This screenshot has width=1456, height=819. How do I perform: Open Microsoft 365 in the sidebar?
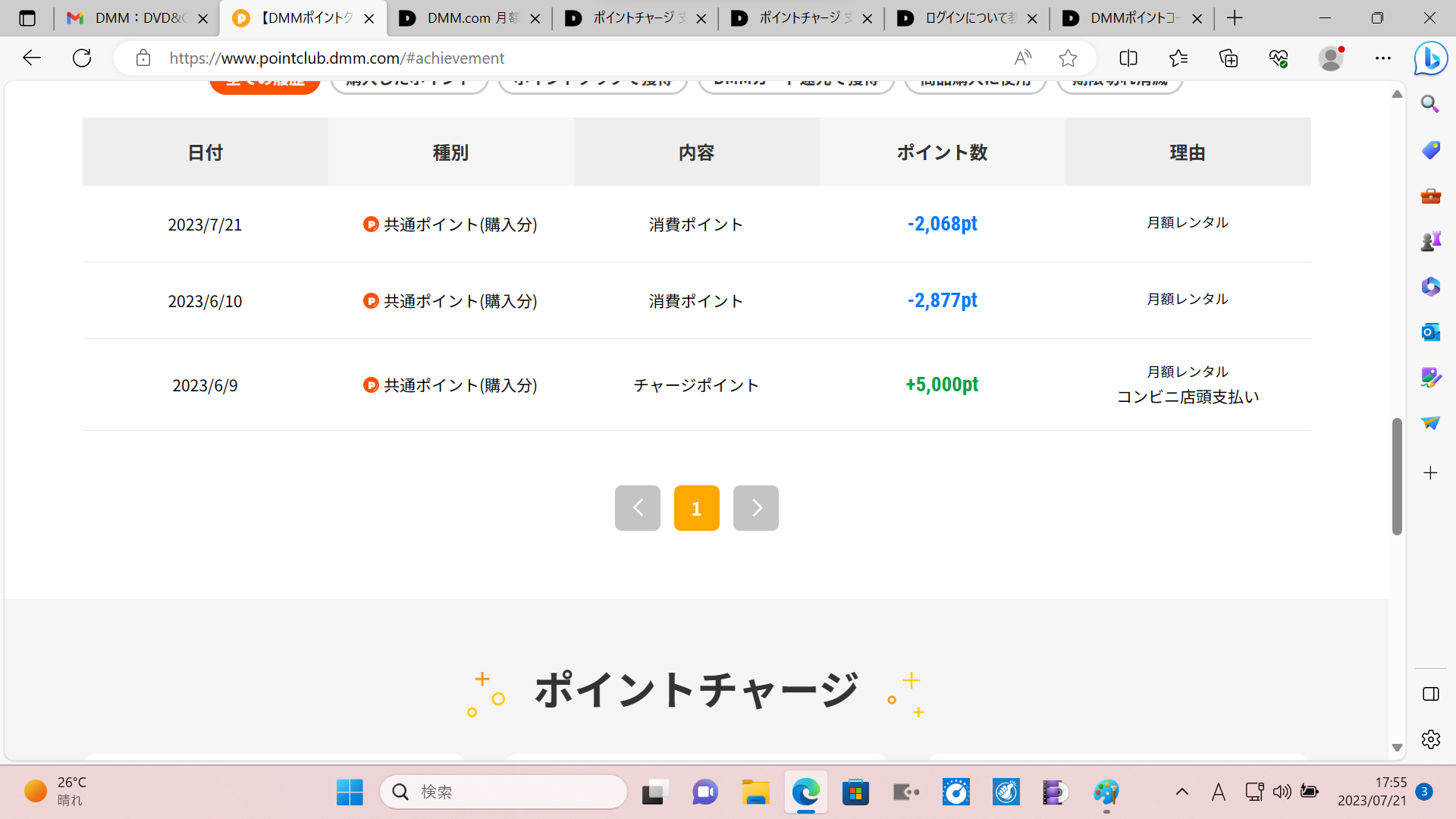click(1430, 286)
